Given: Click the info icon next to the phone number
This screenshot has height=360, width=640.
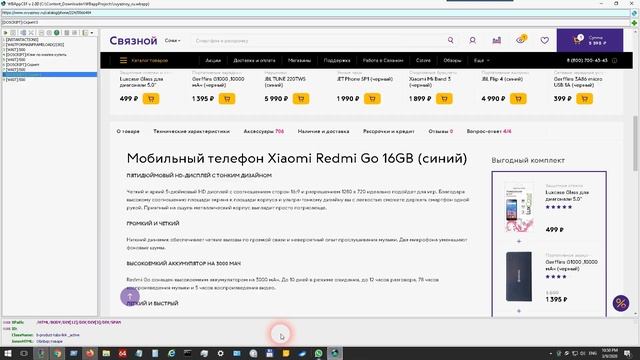Looking at the screenshot, I should point(614,60).
